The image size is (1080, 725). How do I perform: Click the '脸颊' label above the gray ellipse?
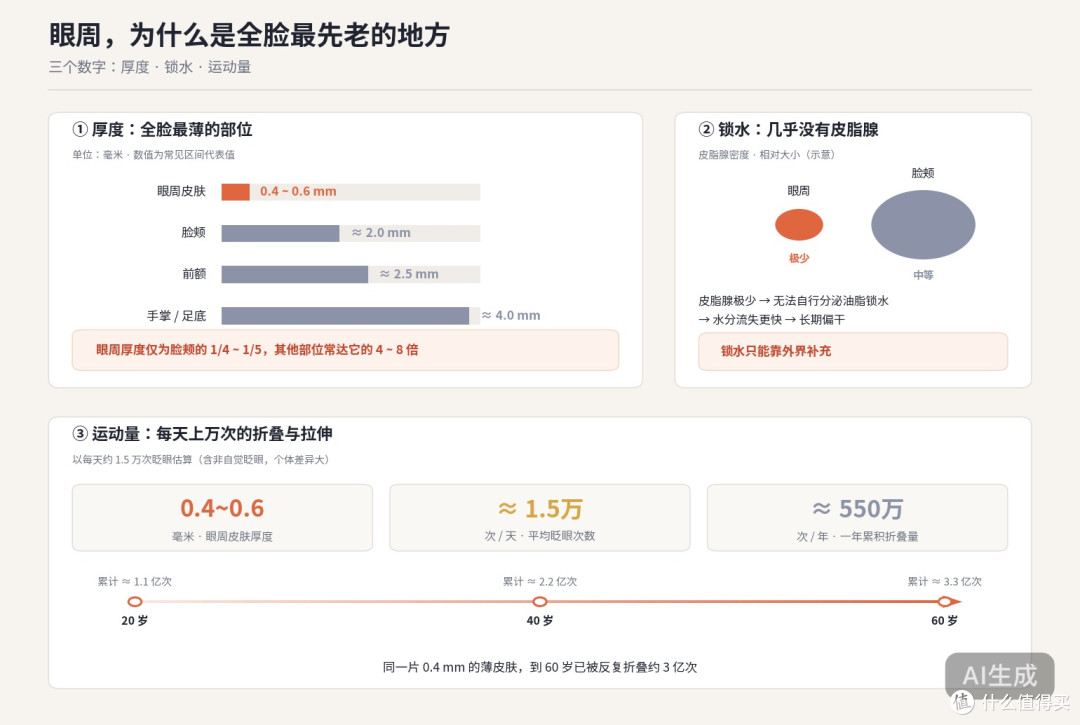[x=923, y=173]
